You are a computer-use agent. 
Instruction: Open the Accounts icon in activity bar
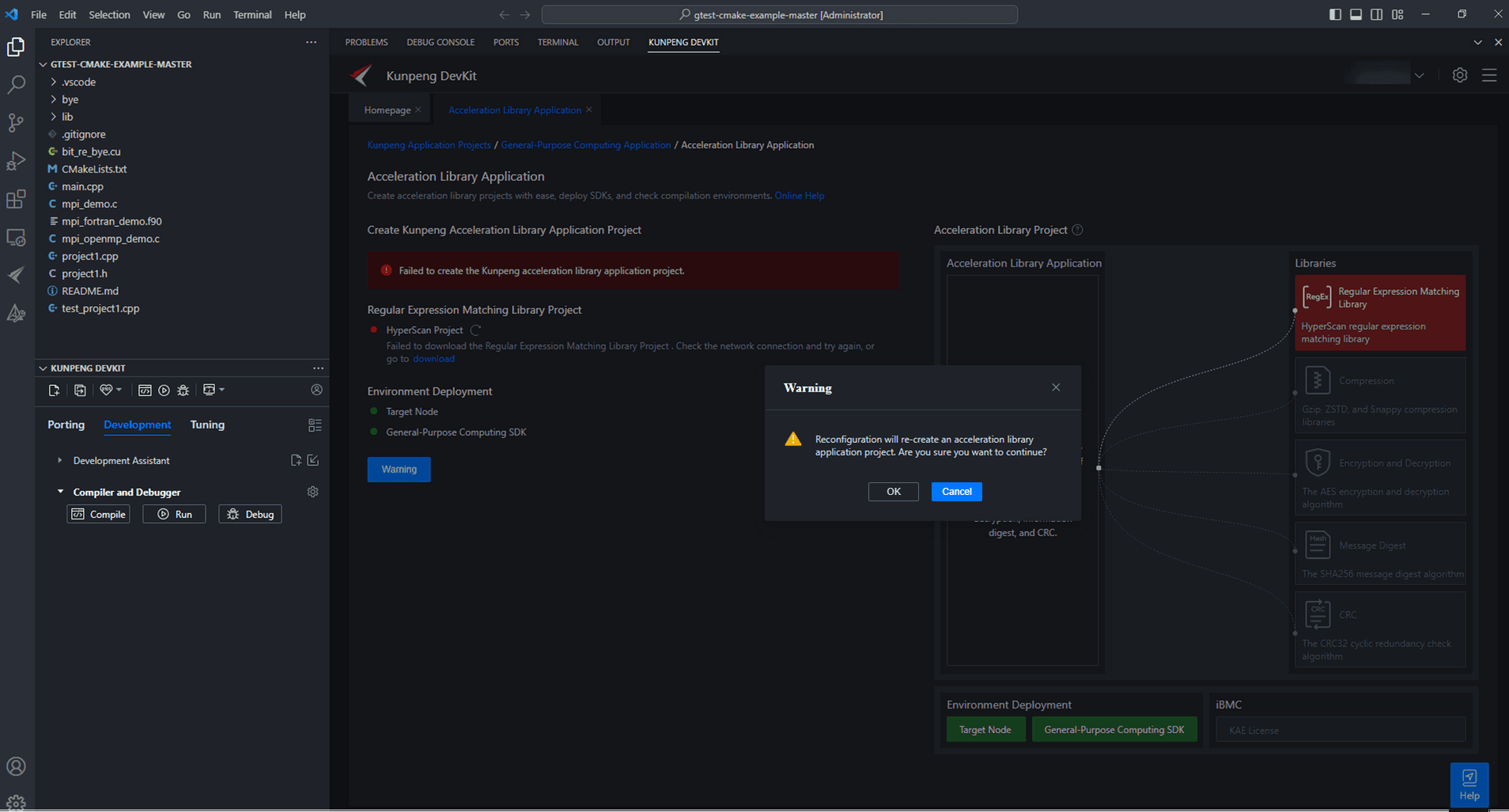[16, 766]
